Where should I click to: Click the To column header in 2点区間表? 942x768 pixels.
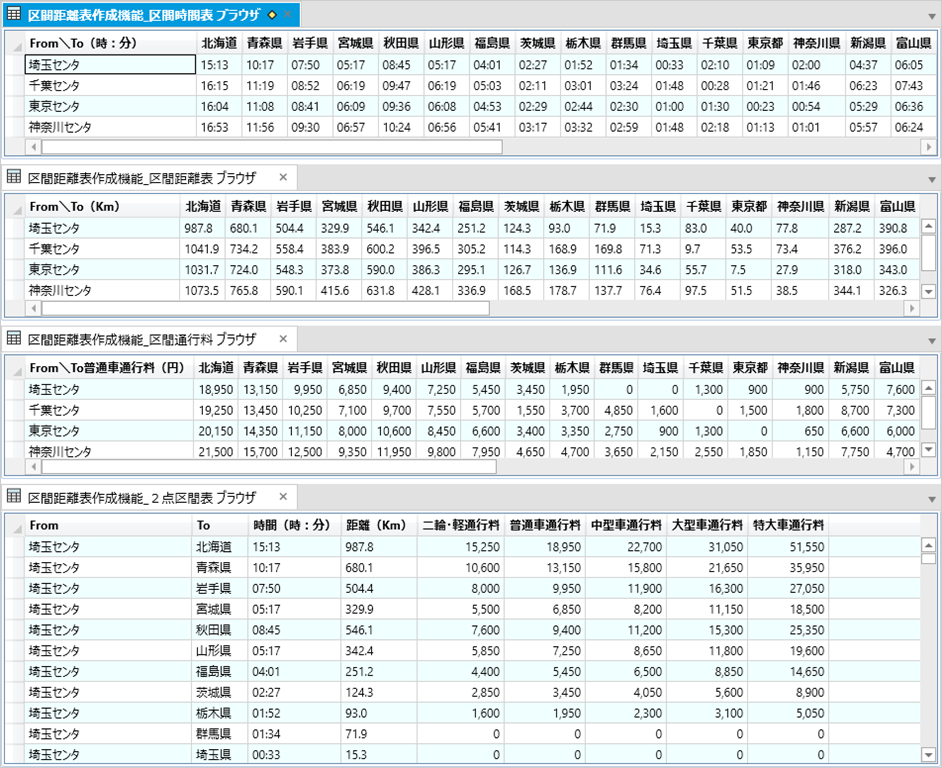point(220,525)
